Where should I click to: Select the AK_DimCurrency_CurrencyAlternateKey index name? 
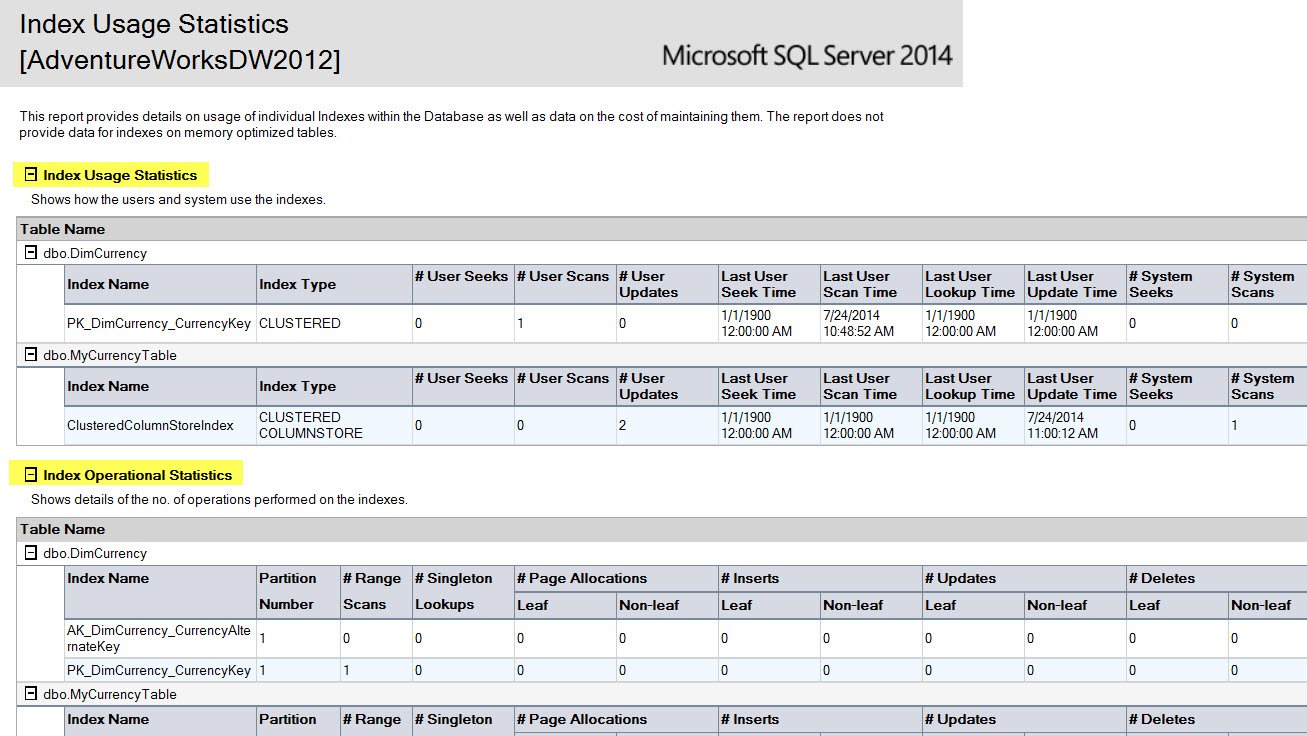159,638
